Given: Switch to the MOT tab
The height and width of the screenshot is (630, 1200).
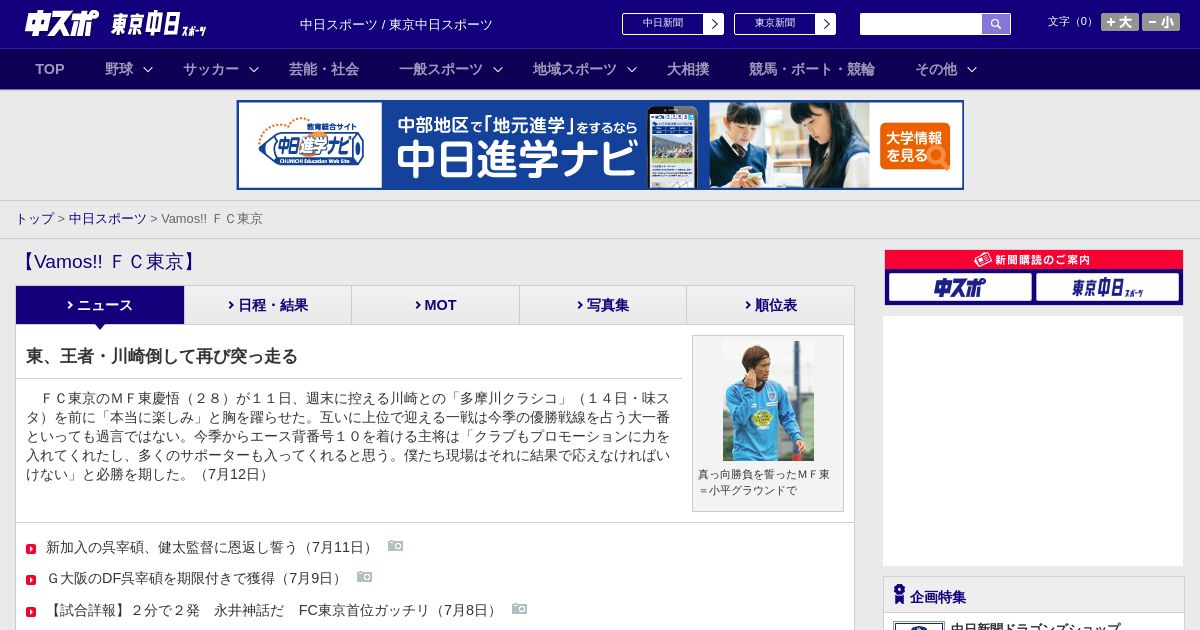Looking at the screenshot, I should coord(436,305).
